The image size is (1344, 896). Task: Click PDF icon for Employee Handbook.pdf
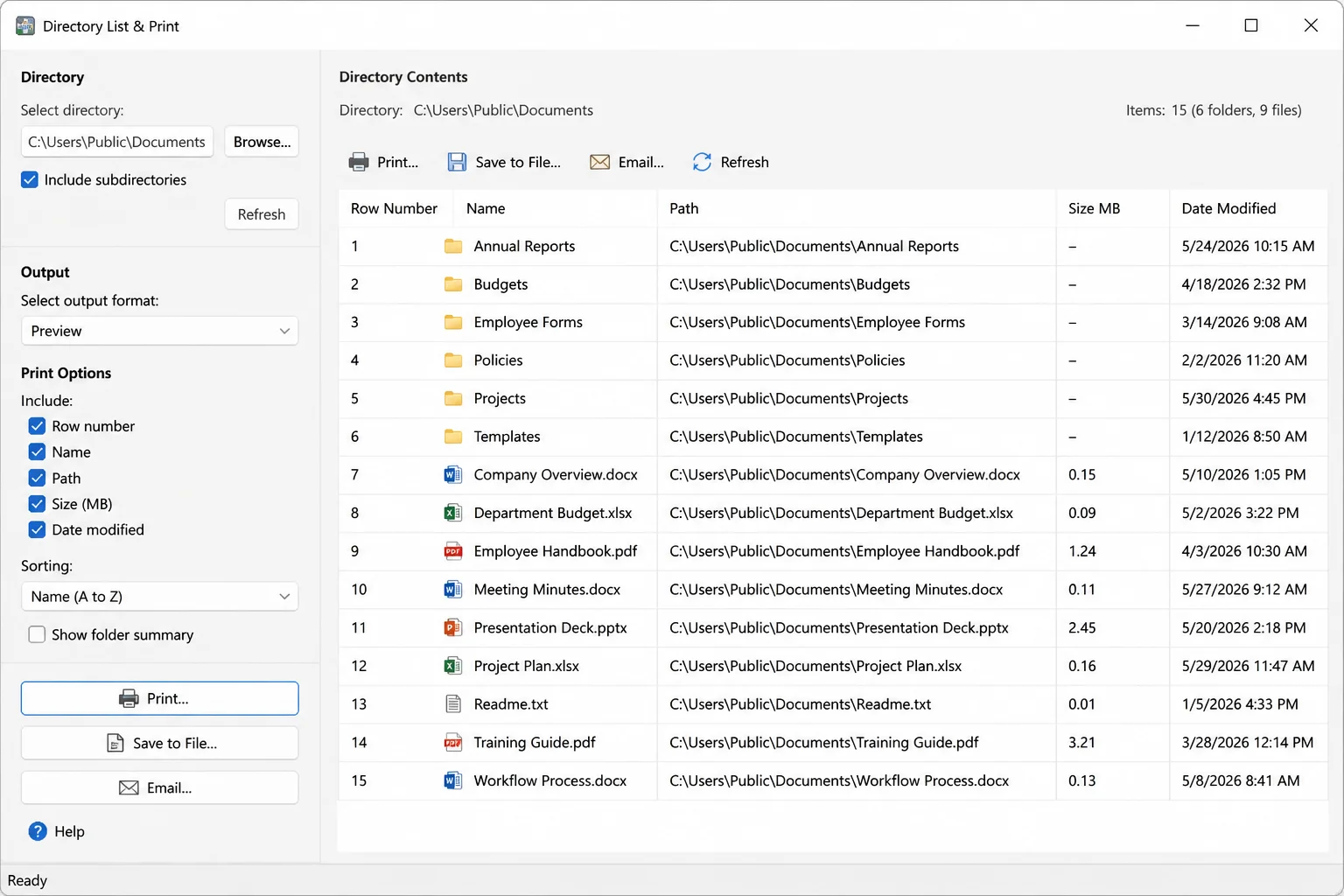[x=452, y=551]
